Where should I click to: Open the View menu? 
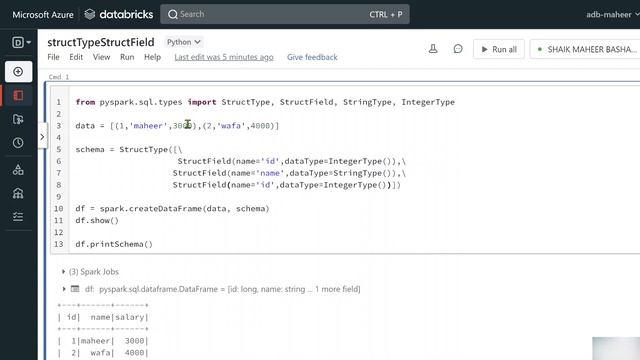[x=101, y=57]
